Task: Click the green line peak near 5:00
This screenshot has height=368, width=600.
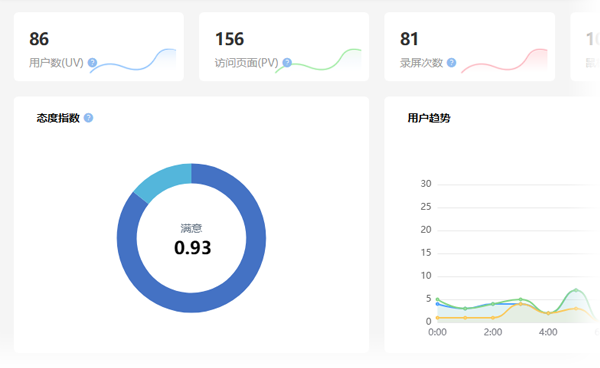Action: coord(576,290)
